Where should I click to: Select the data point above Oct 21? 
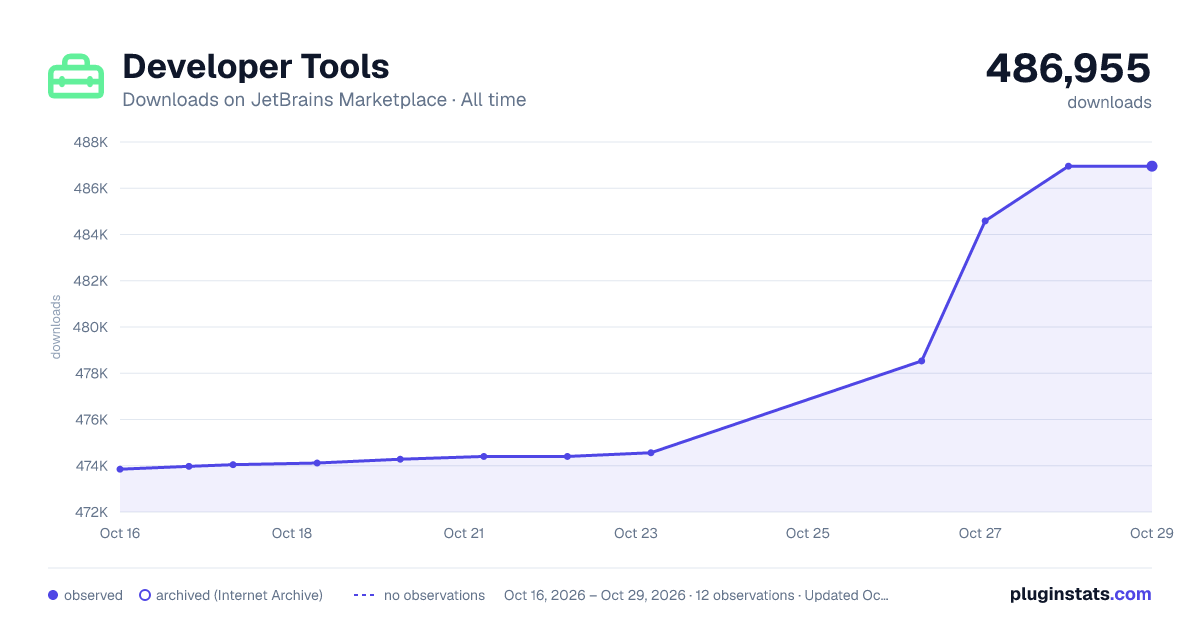484,456
